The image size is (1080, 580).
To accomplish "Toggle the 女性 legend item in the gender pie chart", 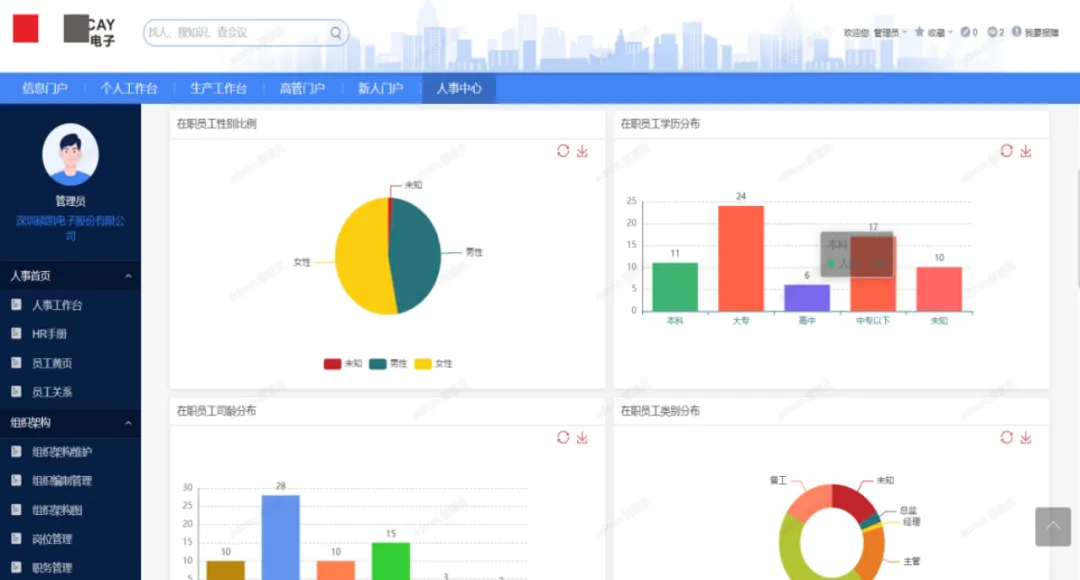I will click(x=433, y=364).
